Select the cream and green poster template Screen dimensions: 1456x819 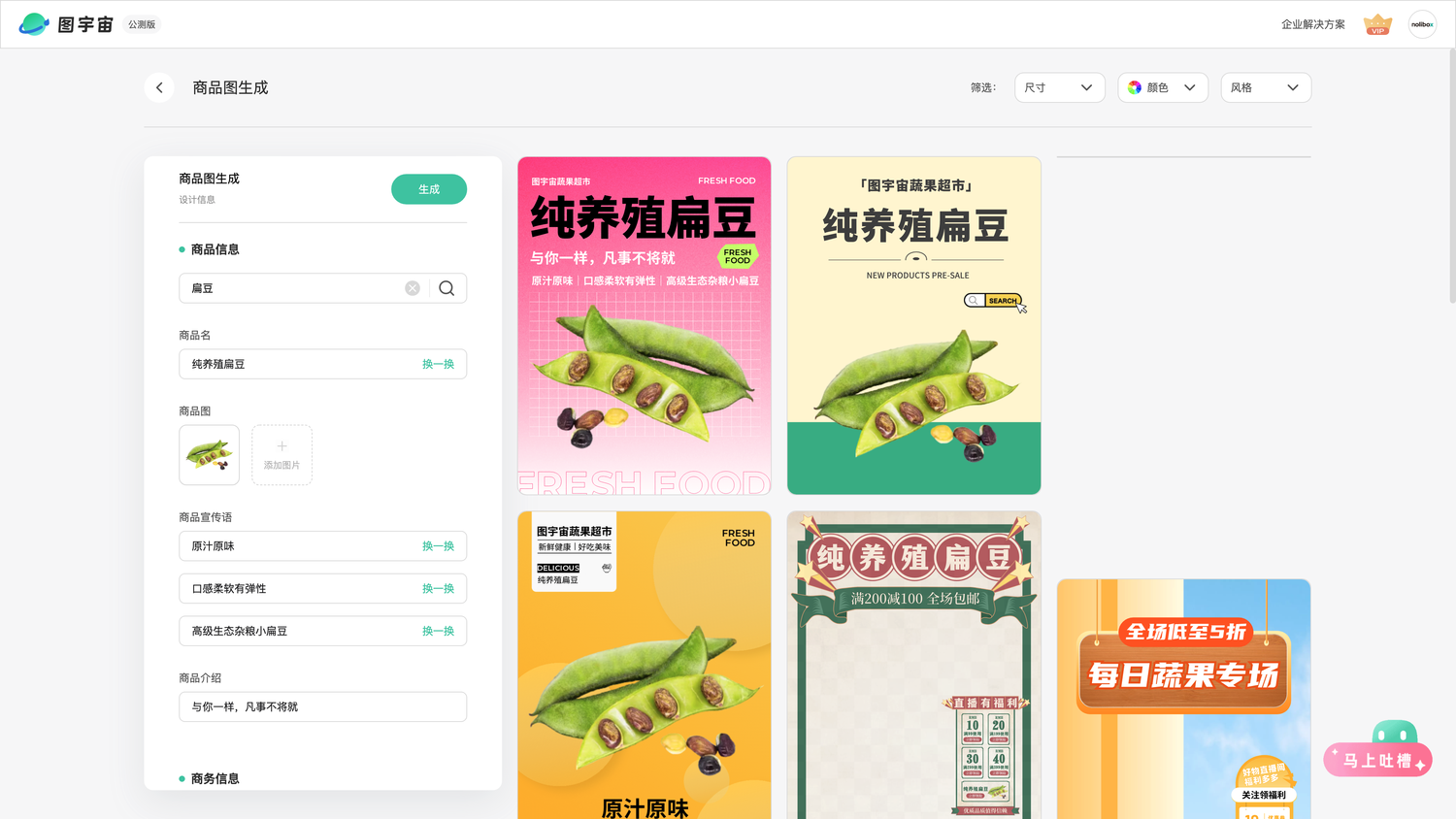click(x=913, y=325)
